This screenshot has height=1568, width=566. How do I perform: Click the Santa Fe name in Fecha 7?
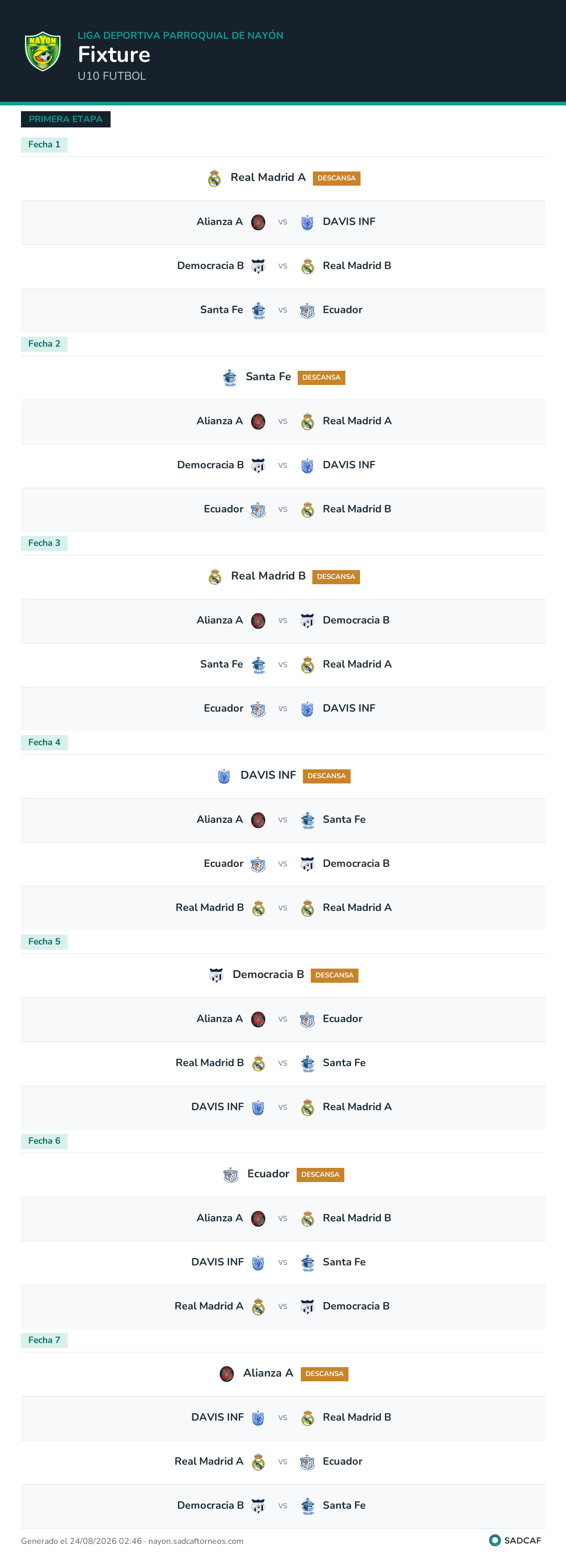click(x=344, y=1505)
